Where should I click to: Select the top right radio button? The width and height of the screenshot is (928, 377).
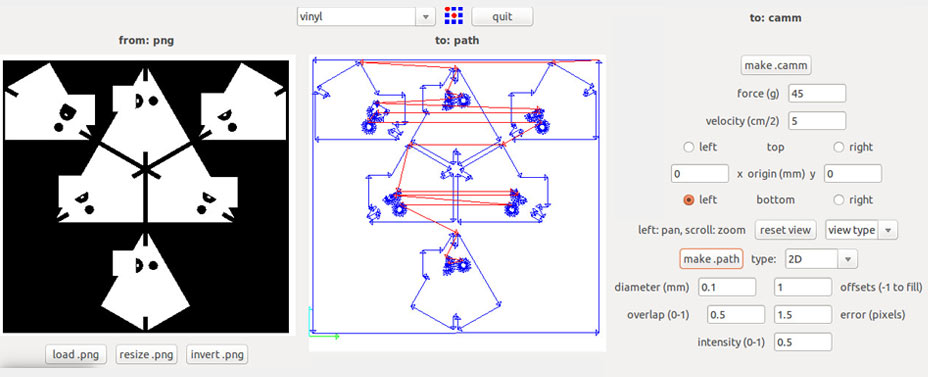[x=839, y=147]
